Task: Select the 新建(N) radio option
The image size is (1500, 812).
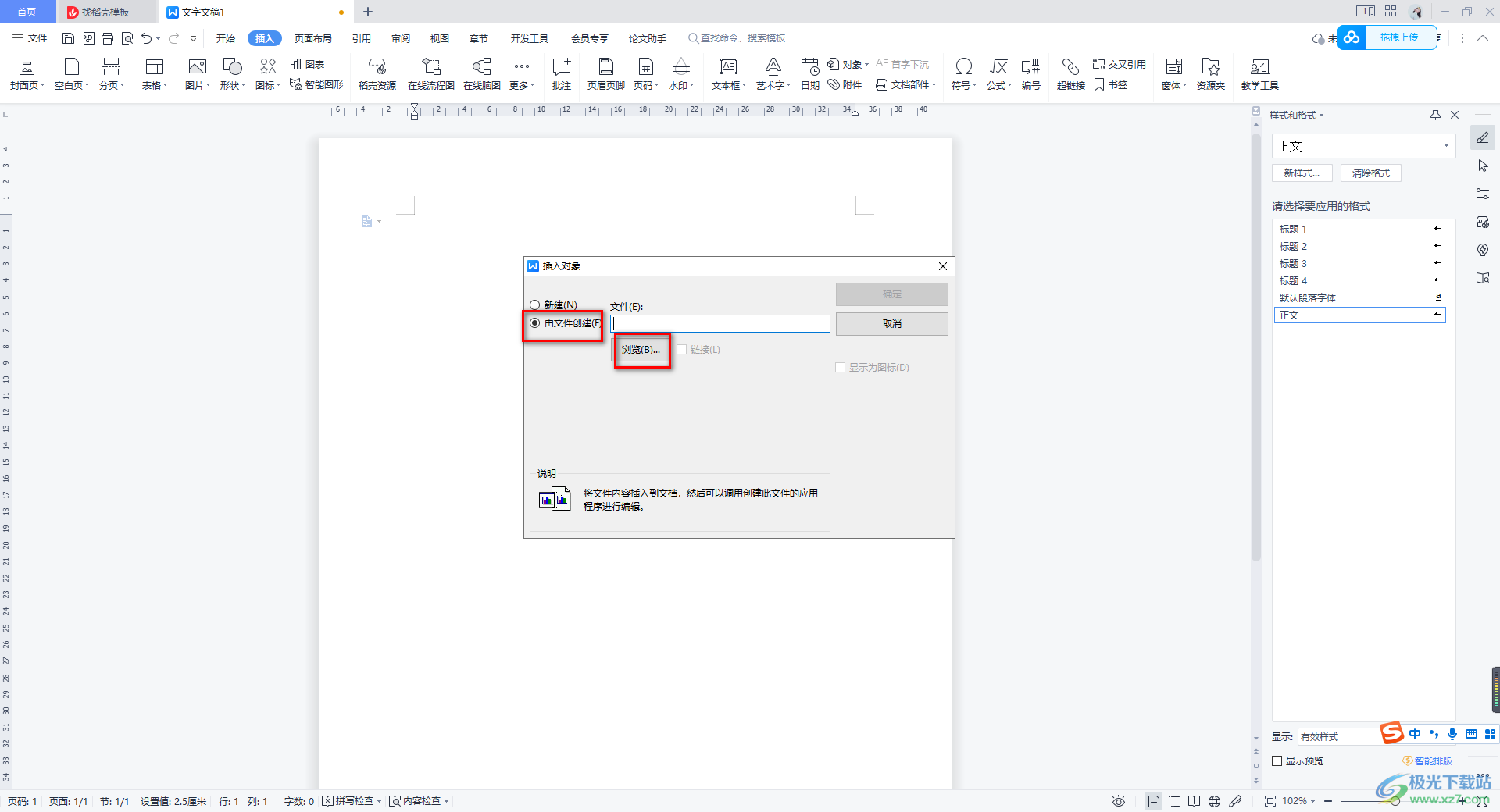Action: 553,304
